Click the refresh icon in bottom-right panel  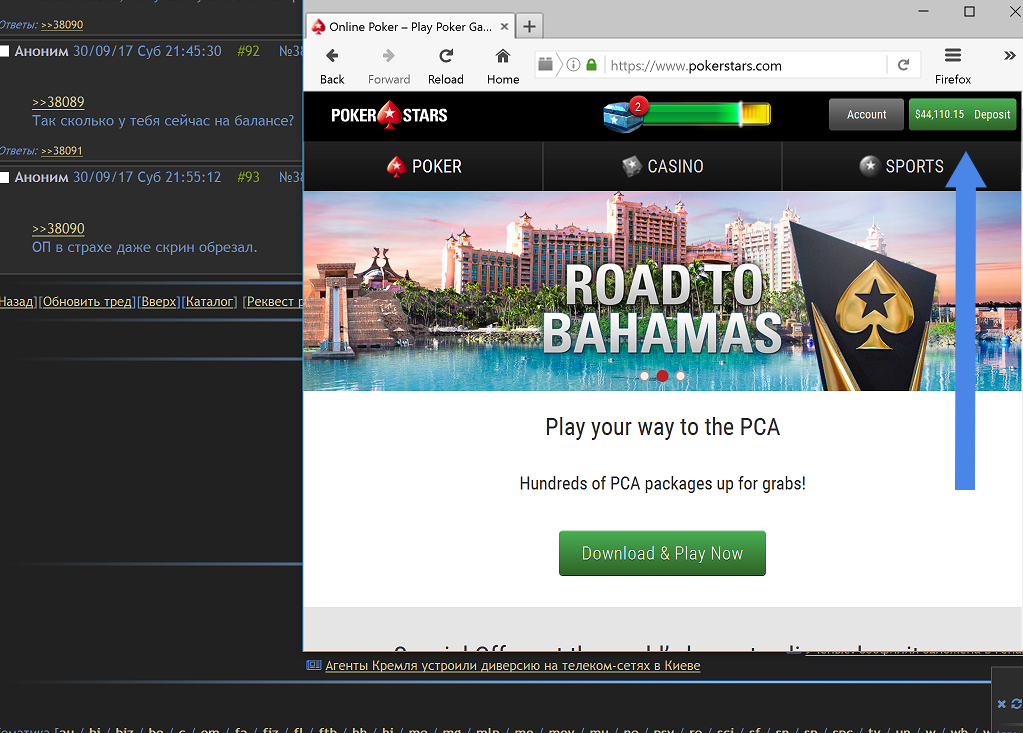[x=1016, y=704]
